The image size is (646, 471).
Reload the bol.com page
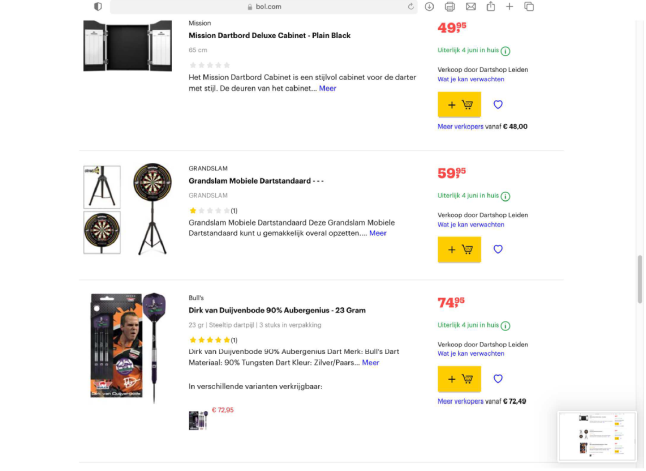pyautogui.click(x=411, y=7)
